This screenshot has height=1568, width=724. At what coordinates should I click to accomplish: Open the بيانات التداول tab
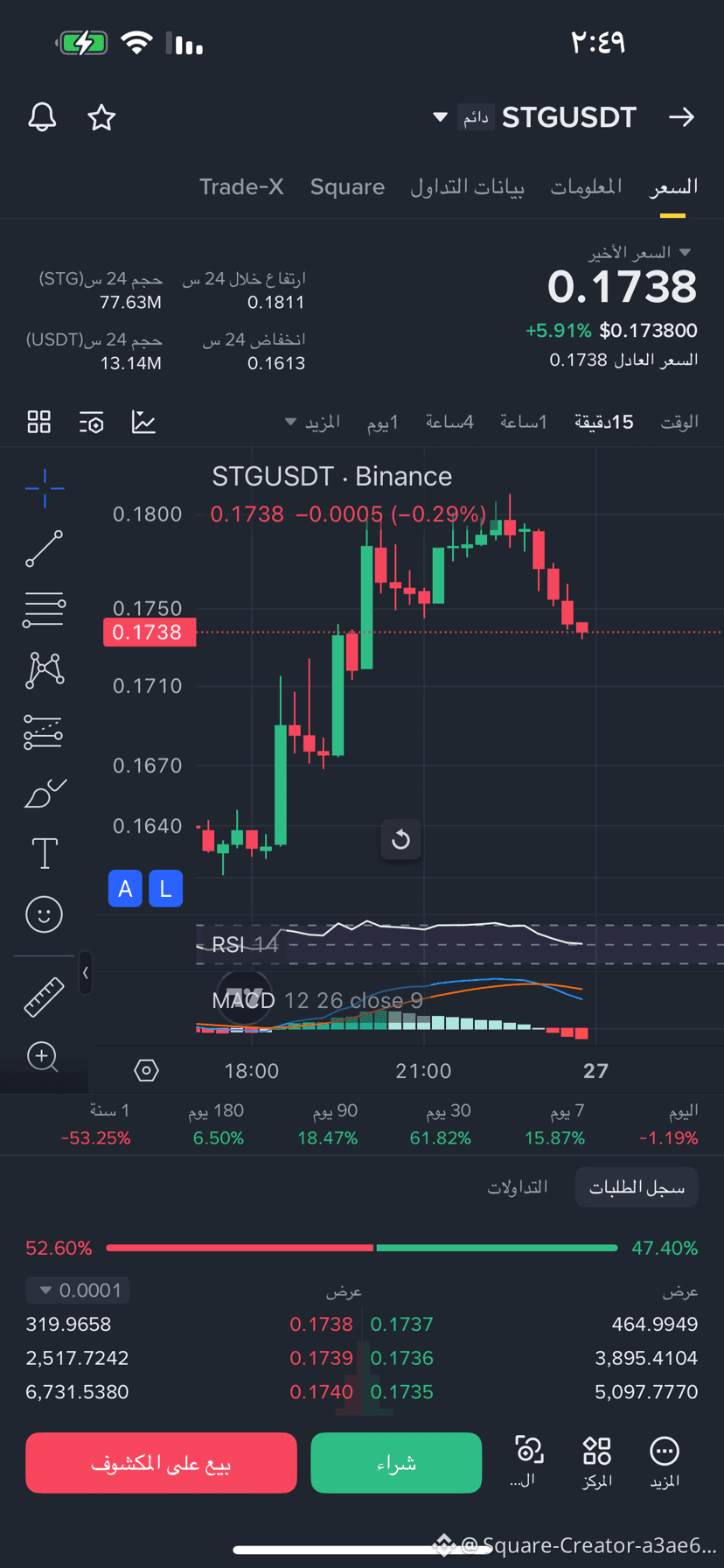click(x=468, y=186)
